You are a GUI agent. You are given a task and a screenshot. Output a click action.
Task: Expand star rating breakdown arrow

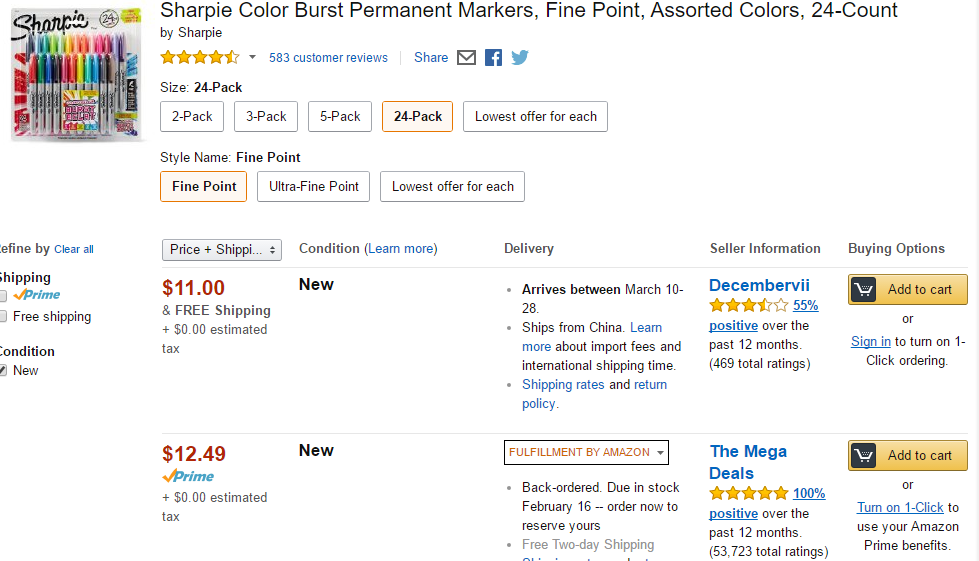(252, 57)
